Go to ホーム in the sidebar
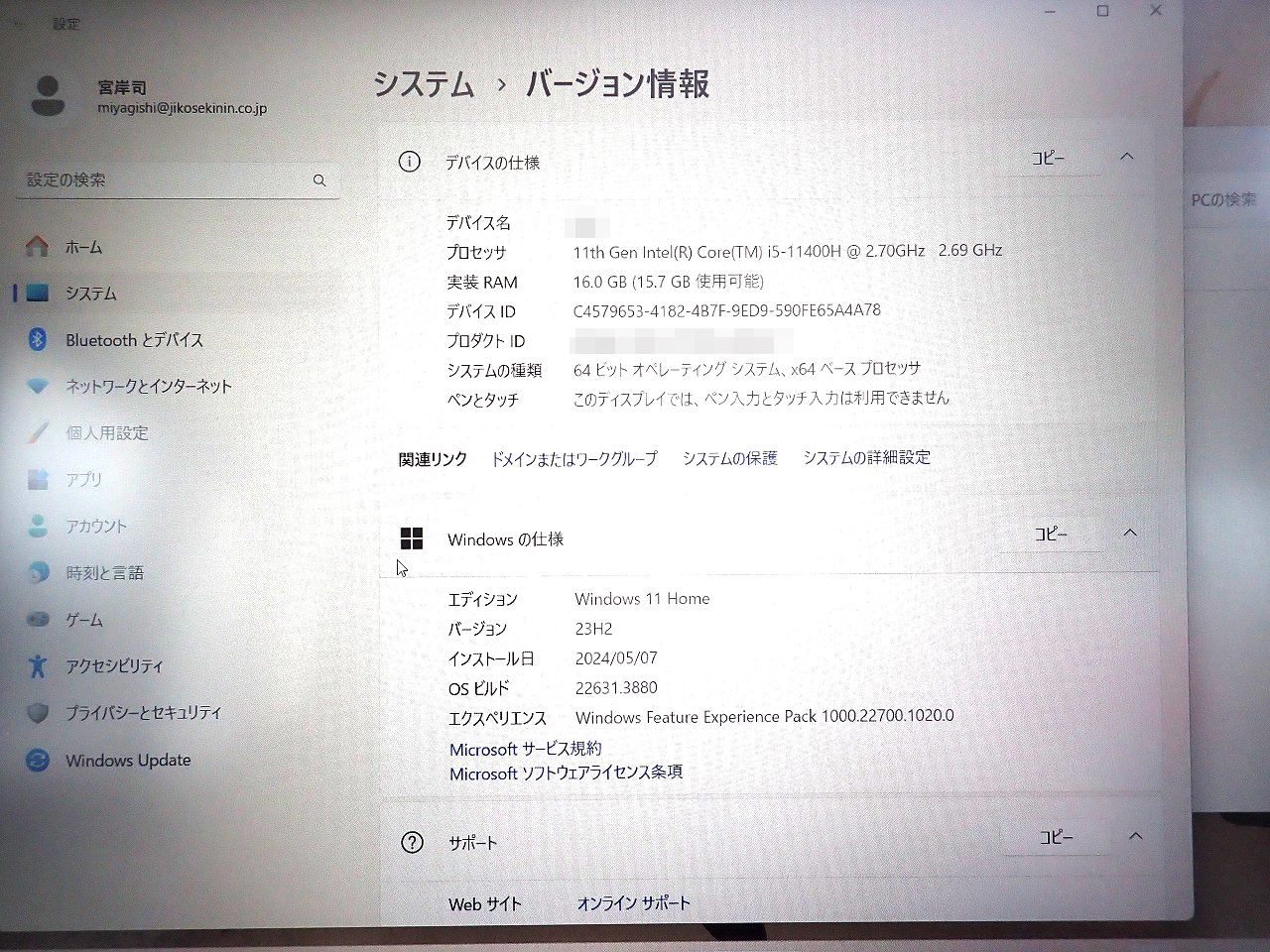Image resolution: width=1270 pixels, height=952 pixels. click(x=83, y=247)
